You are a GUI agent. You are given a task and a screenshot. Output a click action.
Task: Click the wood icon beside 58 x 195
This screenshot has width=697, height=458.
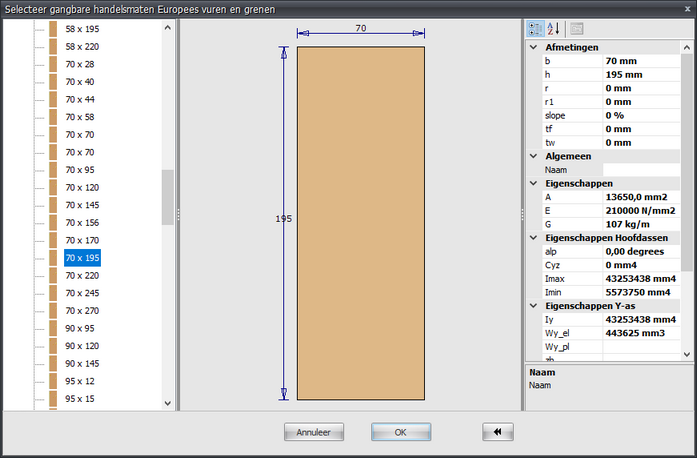click(x=53, y=29)
